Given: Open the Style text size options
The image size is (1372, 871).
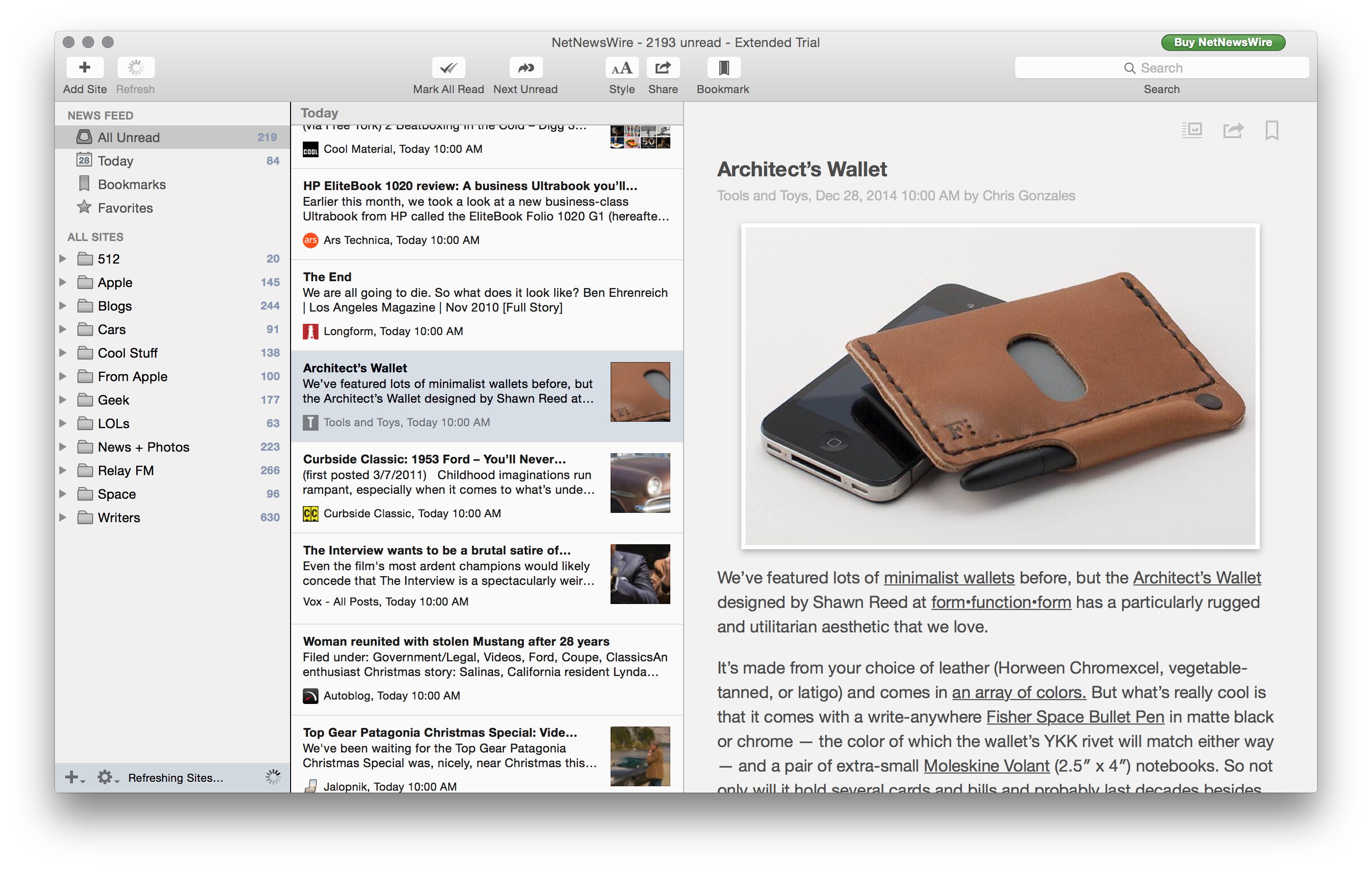Looking at the screenshot, I should 622,68.
